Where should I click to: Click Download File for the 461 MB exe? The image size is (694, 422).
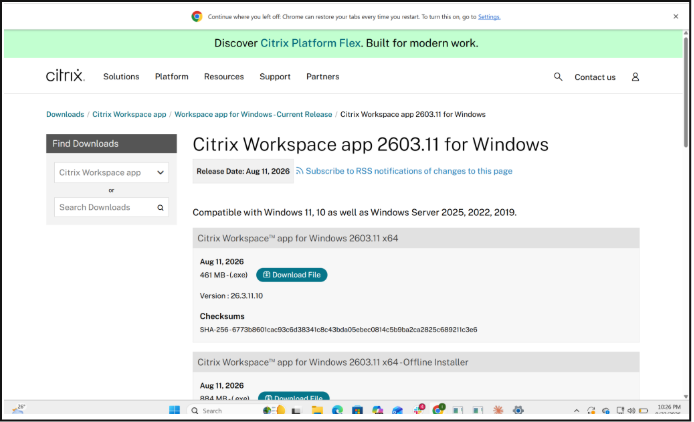pos(291,275)
